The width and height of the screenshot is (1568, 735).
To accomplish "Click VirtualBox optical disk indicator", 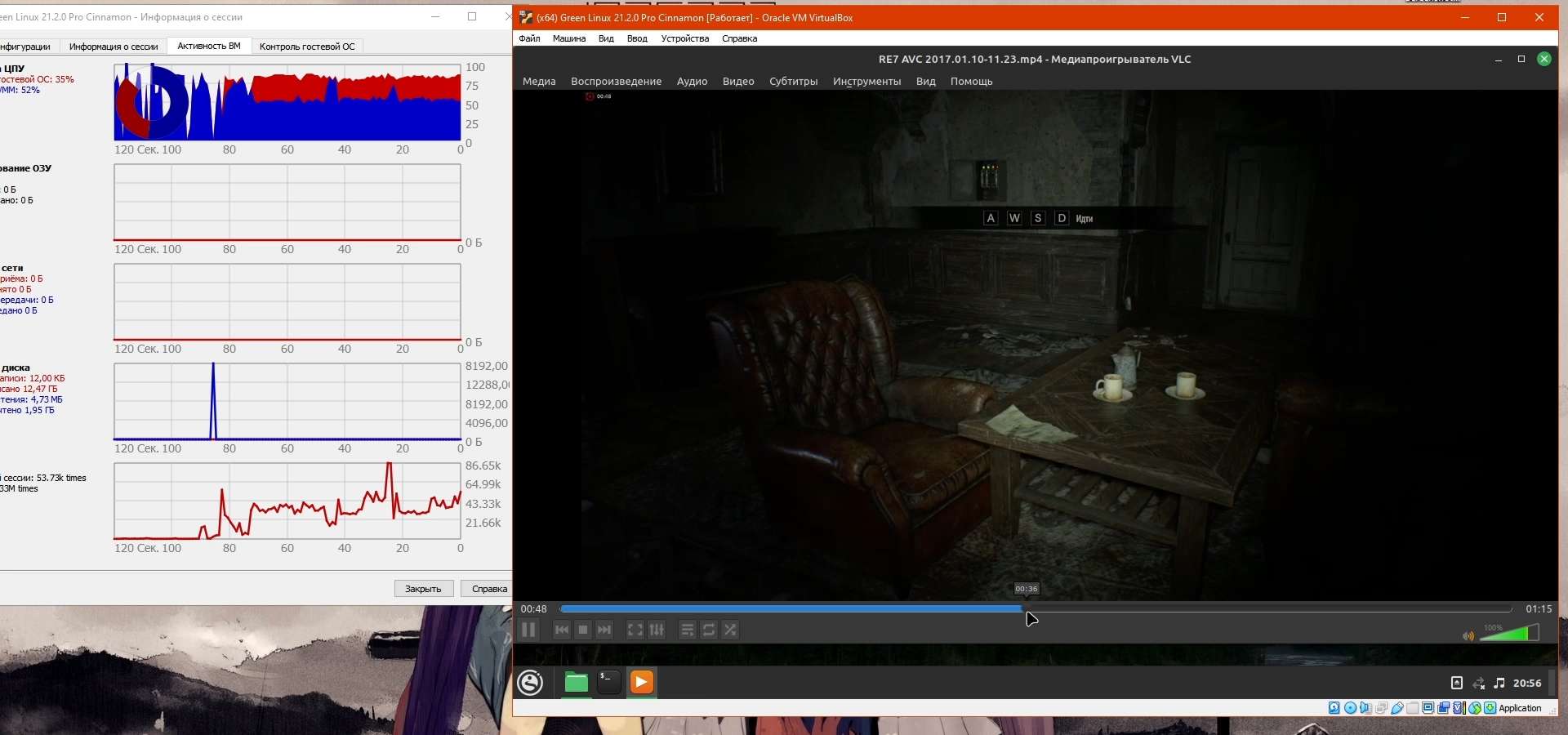I will pos(1350,708).
